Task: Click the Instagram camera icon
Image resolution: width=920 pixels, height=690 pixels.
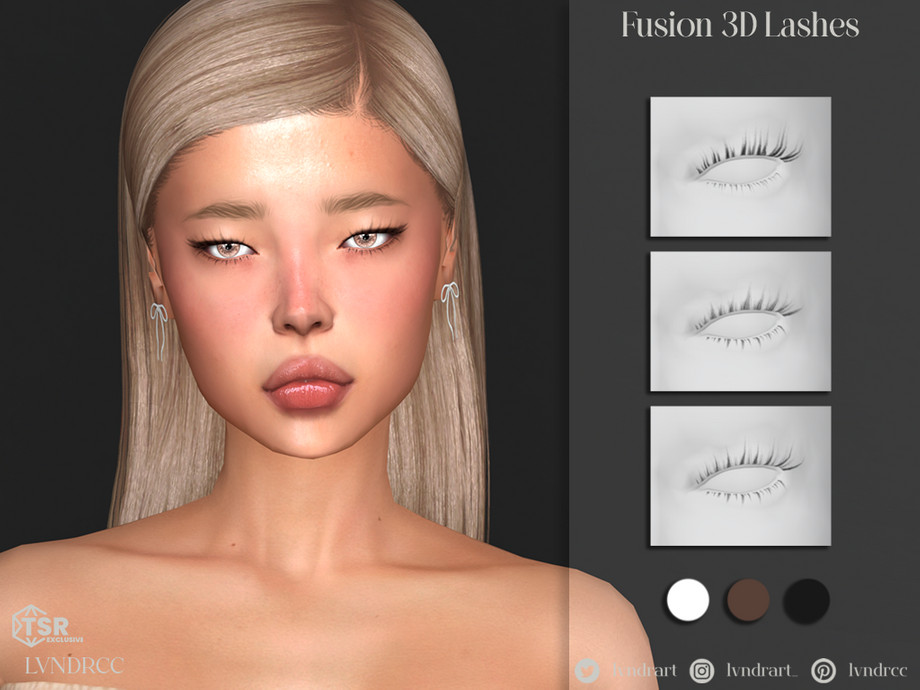Action: (x=704, y=670)
